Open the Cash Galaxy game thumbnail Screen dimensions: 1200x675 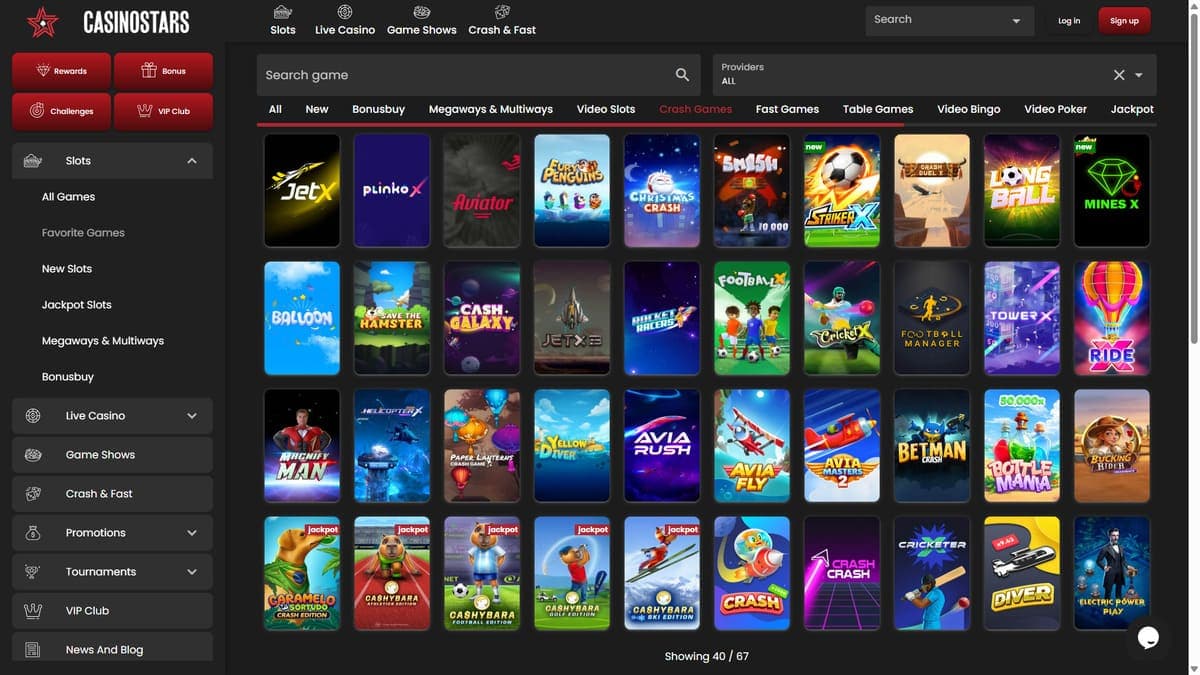coord(482,318)
